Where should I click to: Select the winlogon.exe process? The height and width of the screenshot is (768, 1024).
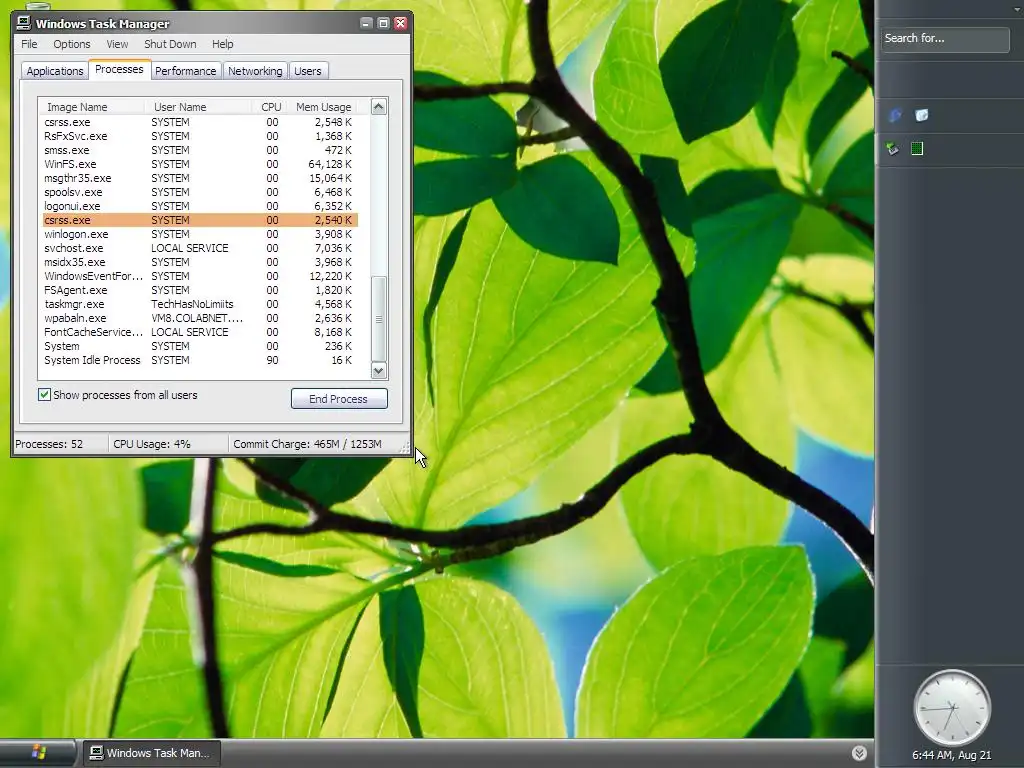(200, 234)
